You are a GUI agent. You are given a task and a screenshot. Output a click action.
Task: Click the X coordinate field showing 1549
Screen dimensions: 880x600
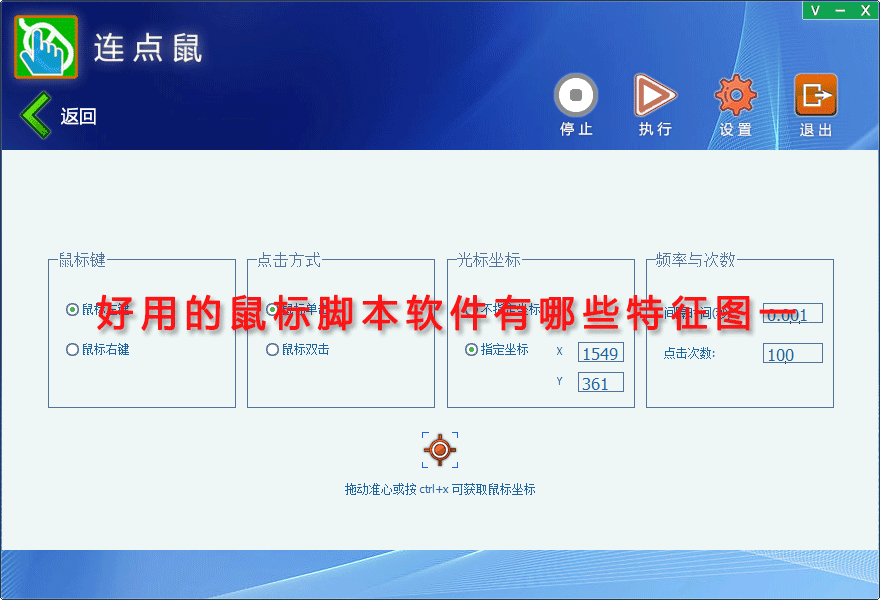(601, 352)
